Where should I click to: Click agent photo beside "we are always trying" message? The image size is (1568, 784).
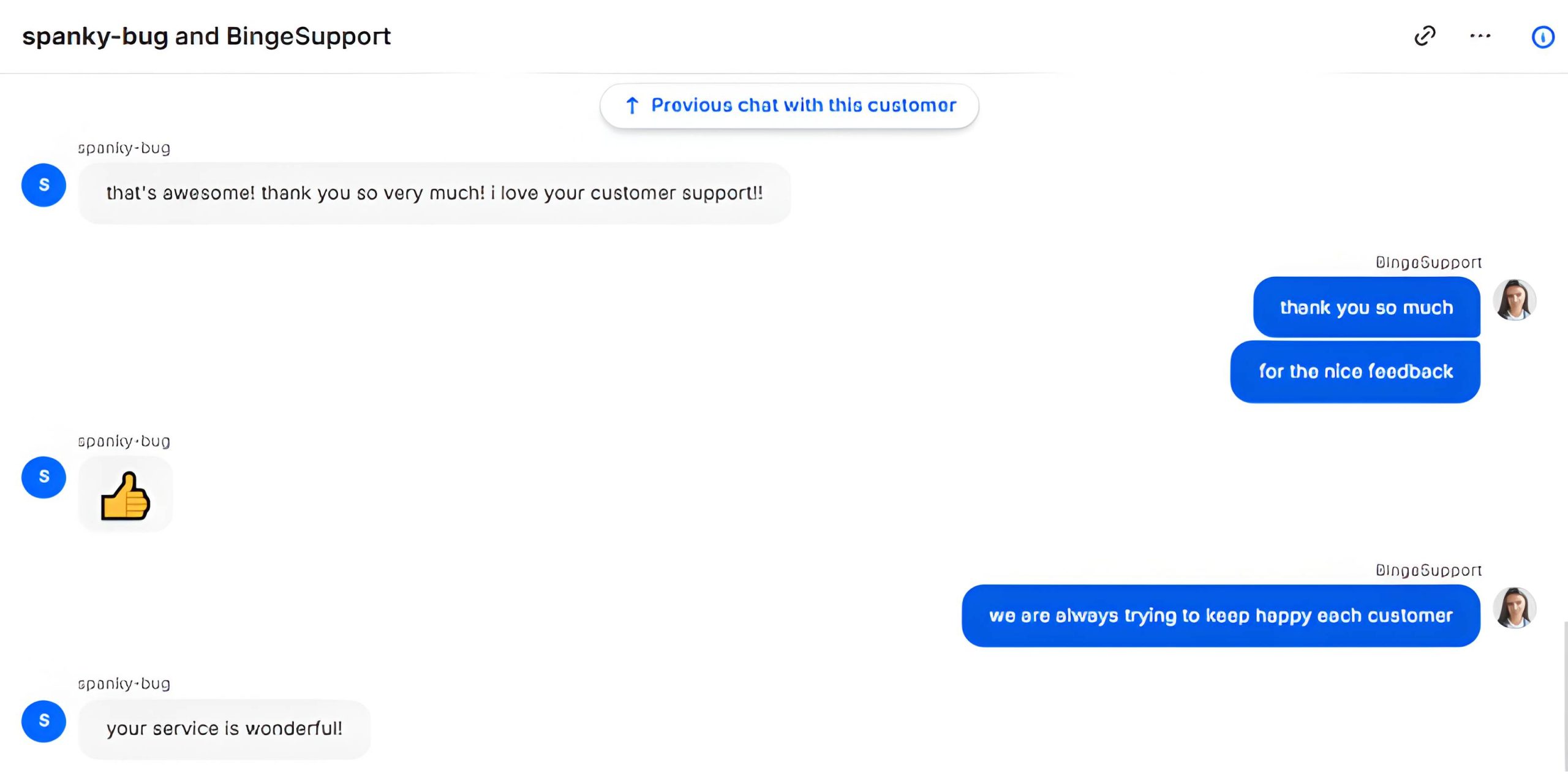1514,608
